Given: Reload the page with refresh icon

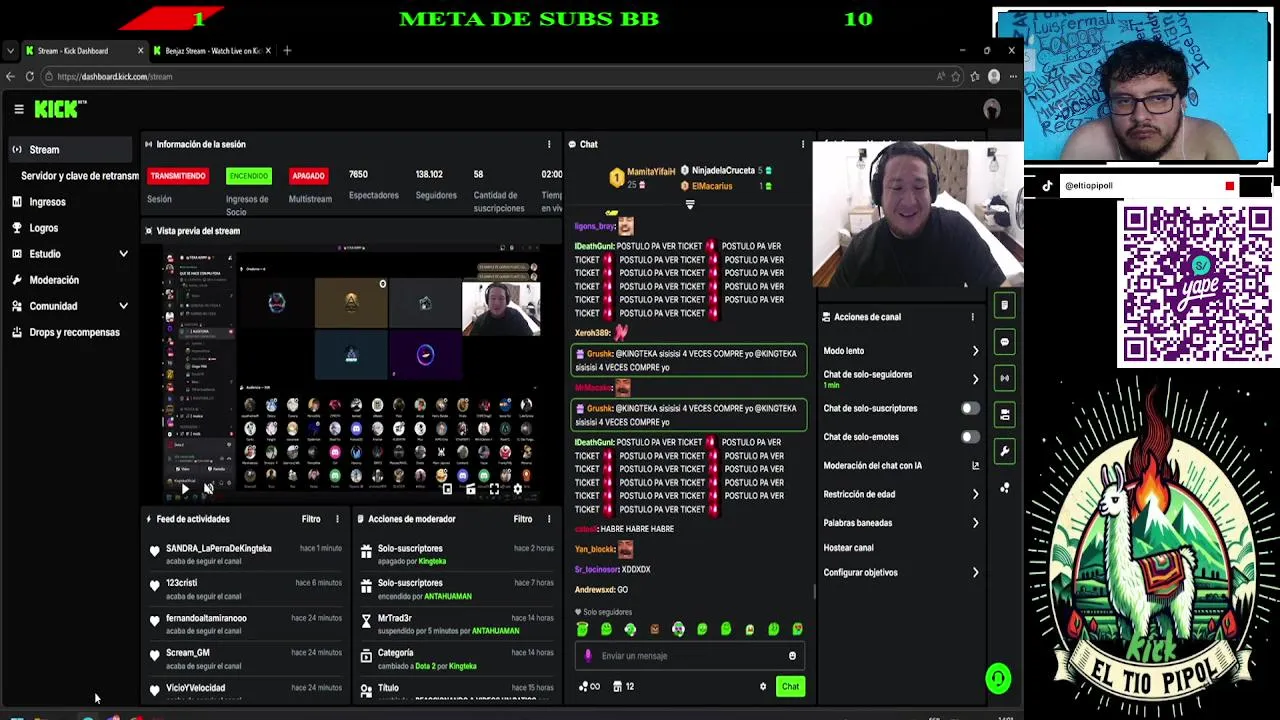Looking at the screenshot, I should (29, 76).
